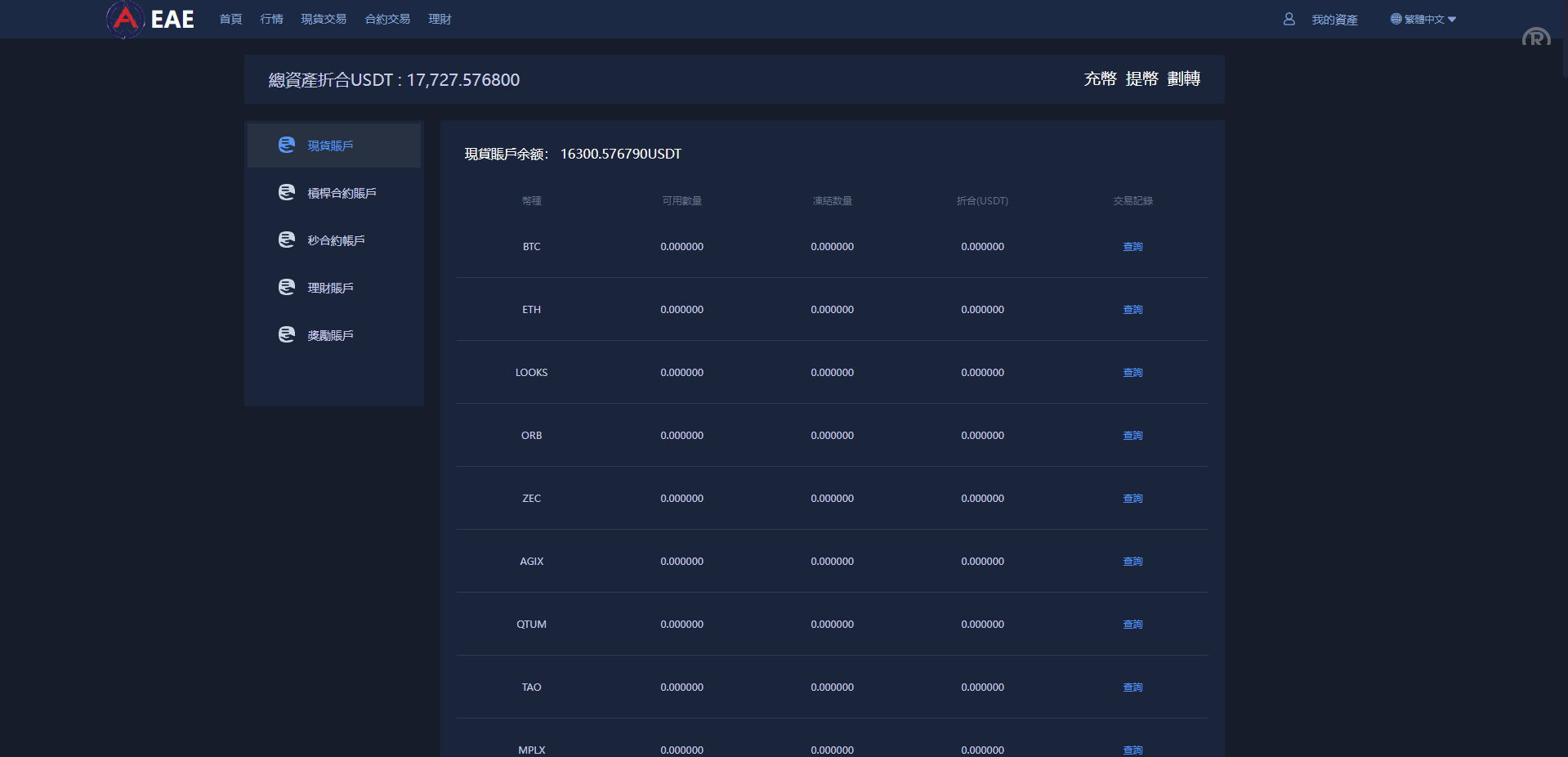The height and width of the screenshot is (757, 1568).
Task: Select the 現貨賬戶 sidebar icon
Action: tap(286, 145)
